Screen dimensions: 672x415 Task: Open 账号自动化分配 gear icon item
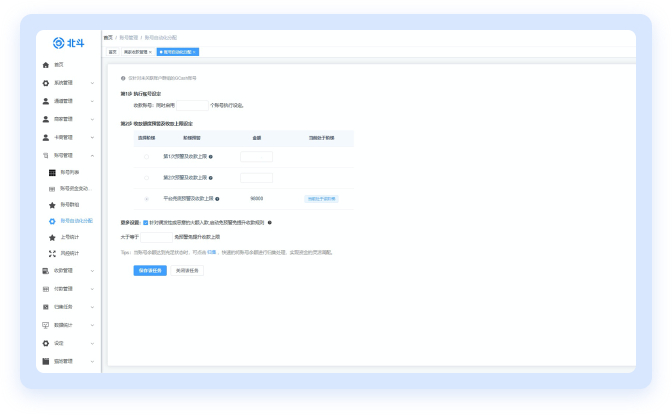(x=52, y=221)
